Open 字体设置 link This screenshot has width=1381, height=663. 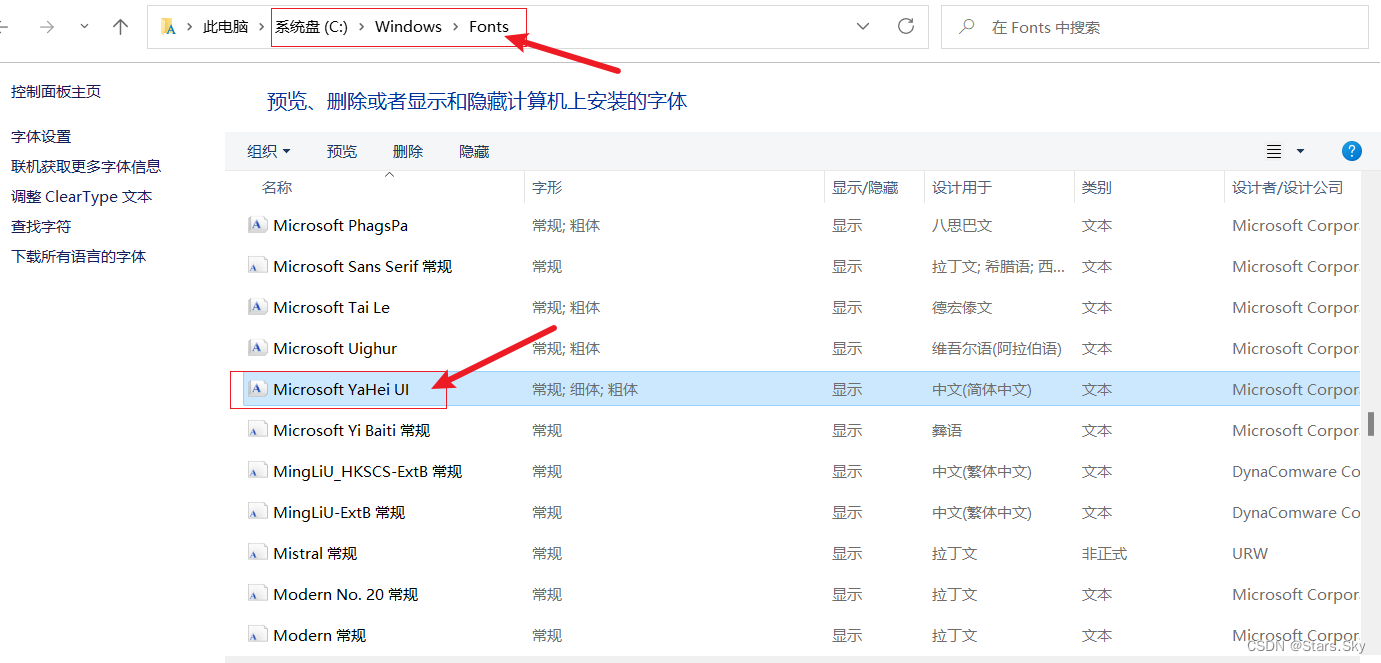click(41, 136)
